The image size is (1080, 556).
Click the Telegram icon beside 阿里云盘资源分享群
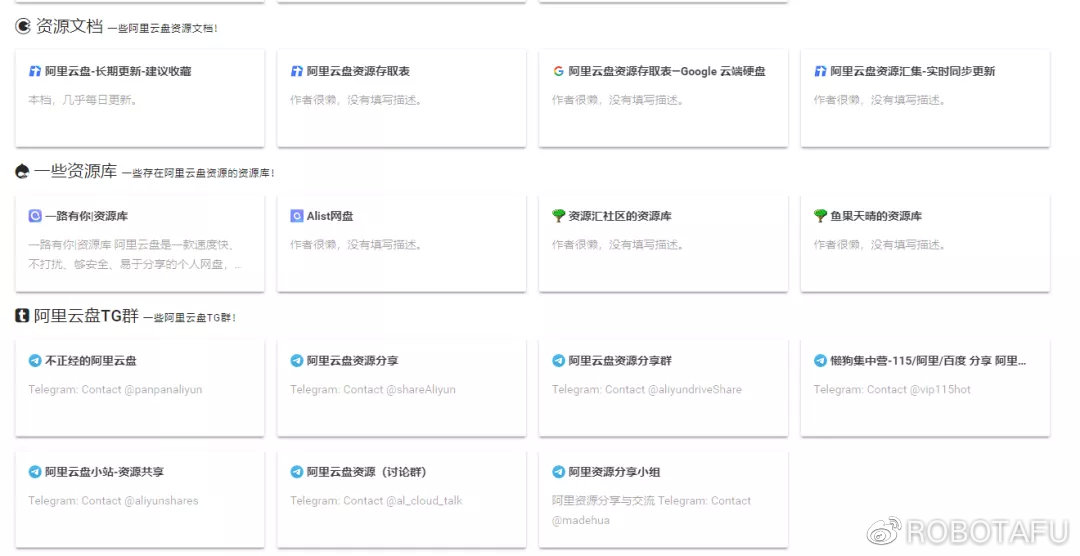559,360
